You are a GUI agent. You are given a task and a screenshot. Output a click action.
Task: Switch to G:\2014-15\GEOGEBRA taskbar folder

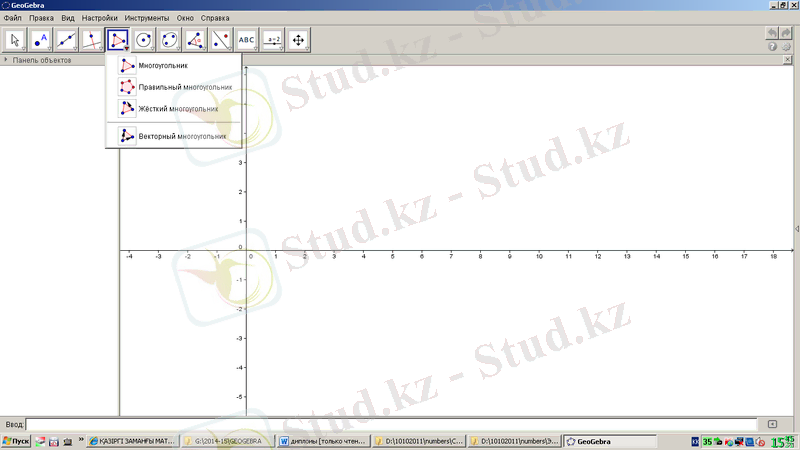pos(228,441)
